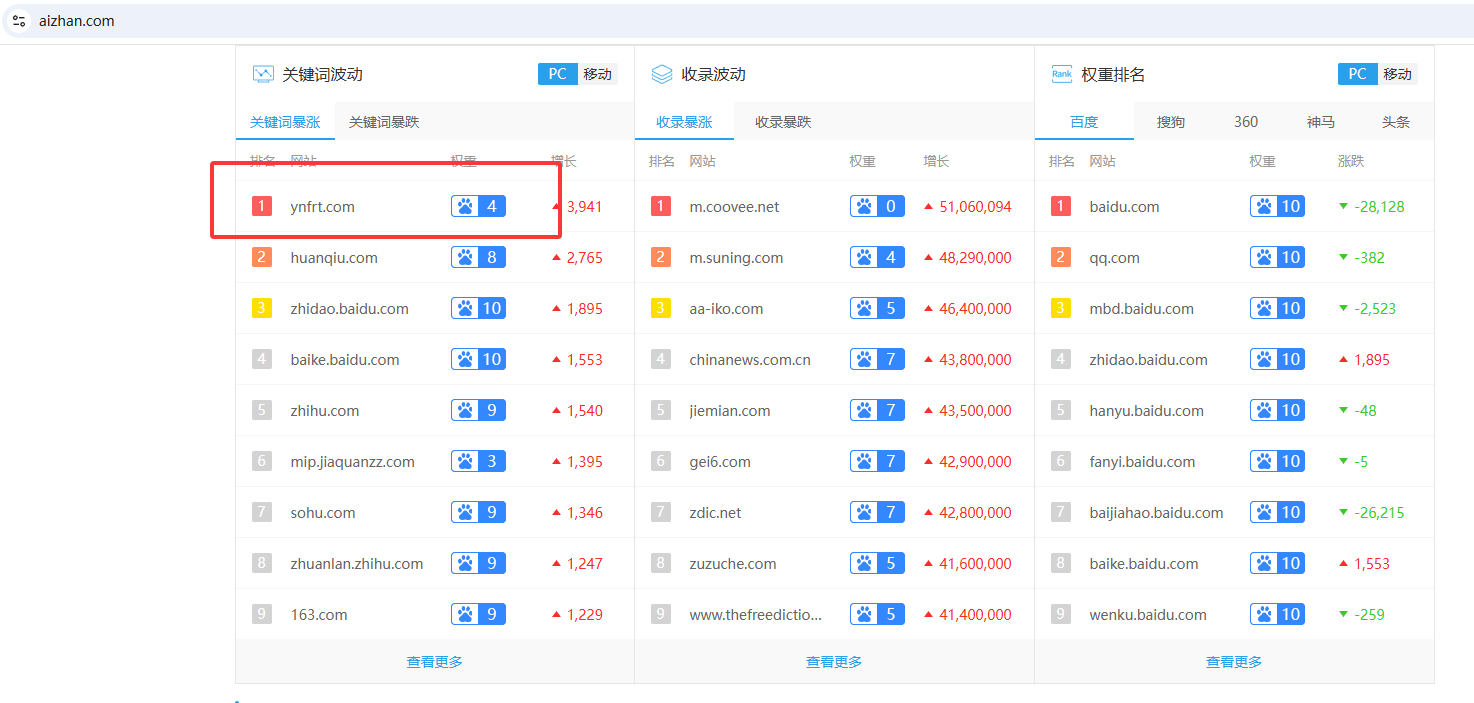Click the weight 3 badge for mip.jiaquanzz.com
1474x703 pixels.
(x=478, y=461)
